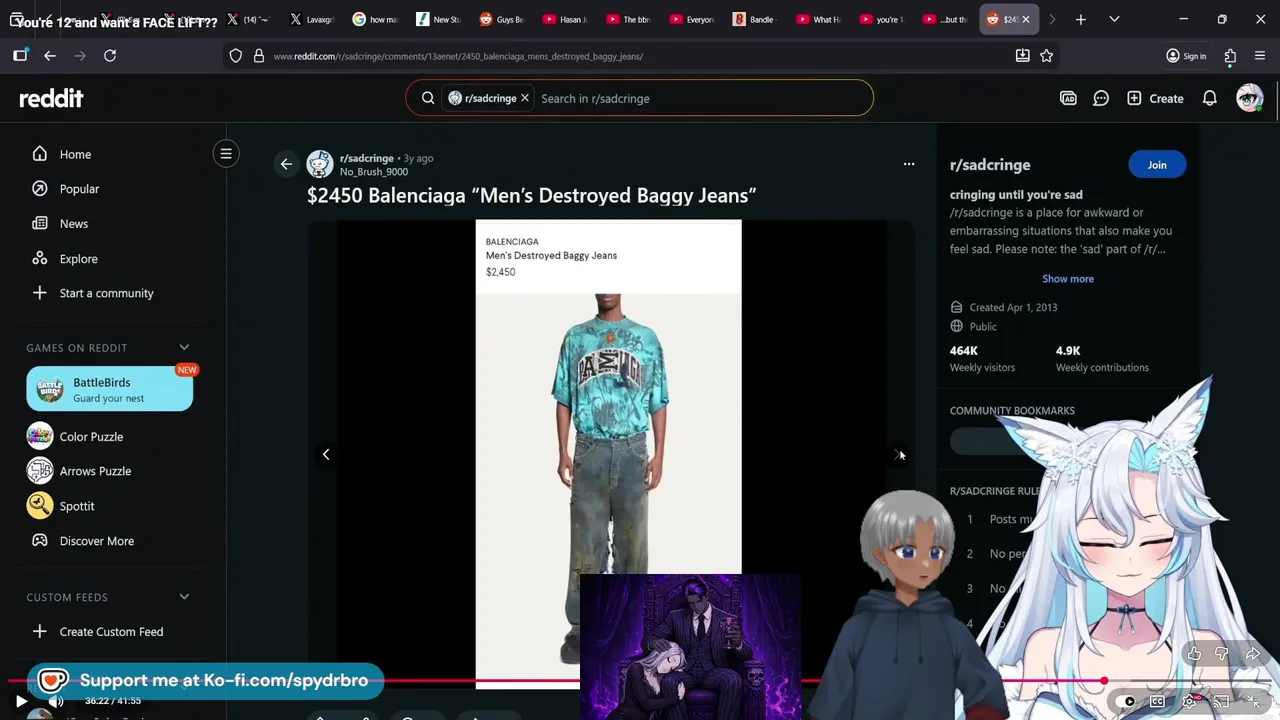Image resolution: width=1280 pixels, height=720 pixels.
Task: Open the user avatar menu
Action: pyautogui.click(x=1249, y=98)
